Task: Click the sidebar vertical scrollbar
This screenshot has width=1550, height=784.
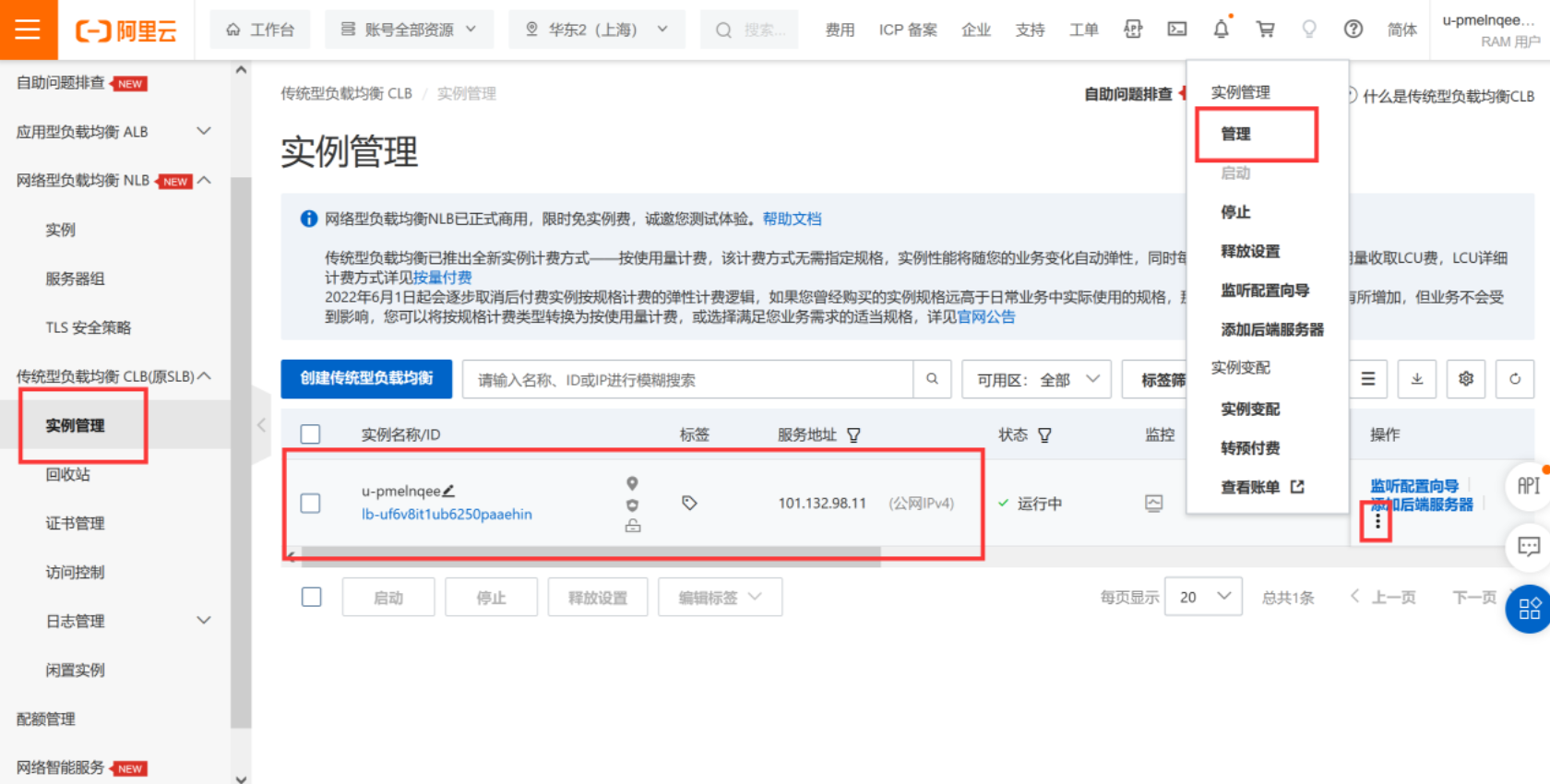Action: [241, 452]
